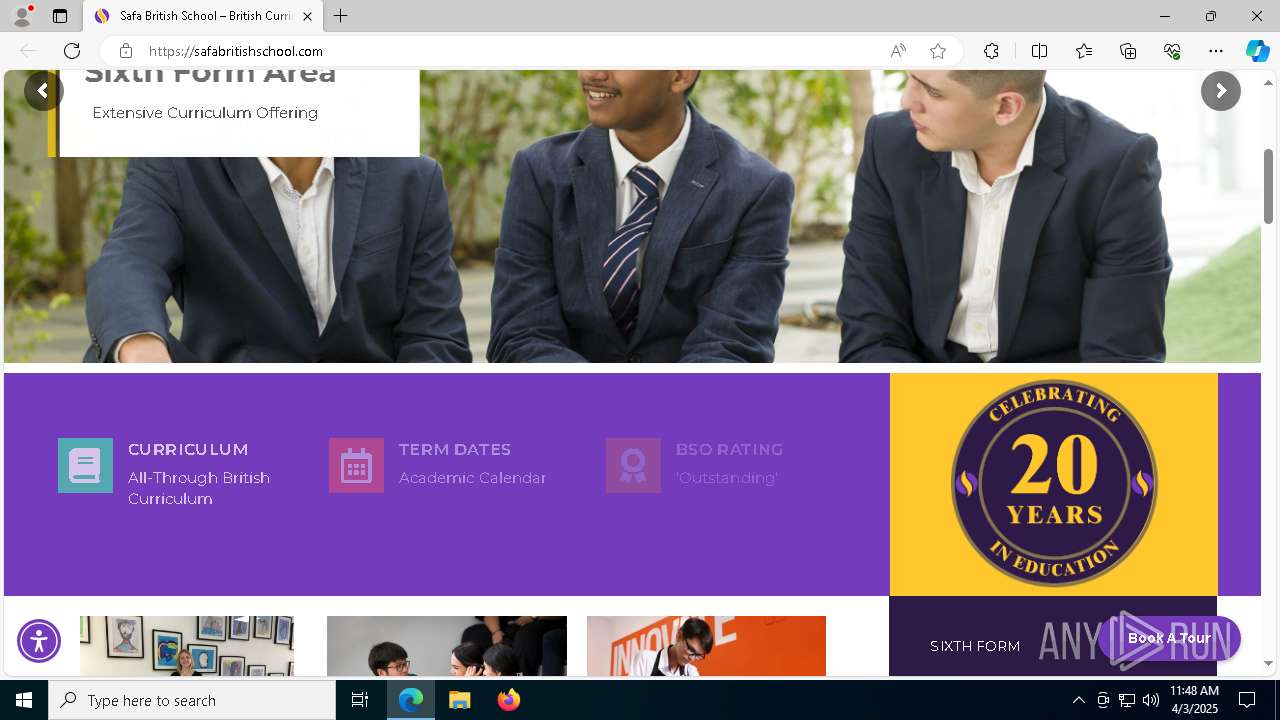Click the Innovate photo thumbnail
The image size is (1280, 720).
coord(706,646)
